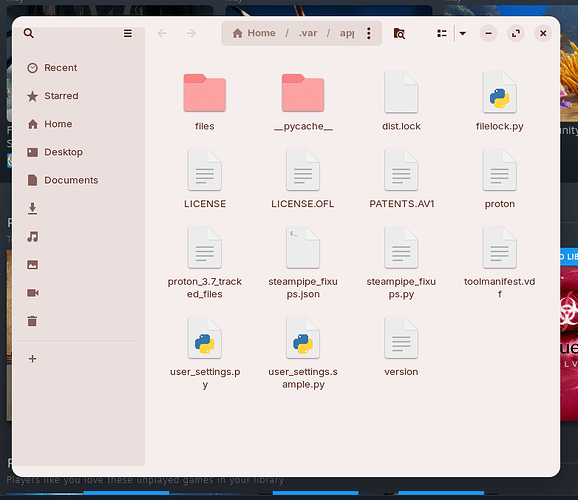Close the file manager window

pyautogui.click(x=543, y=34)
